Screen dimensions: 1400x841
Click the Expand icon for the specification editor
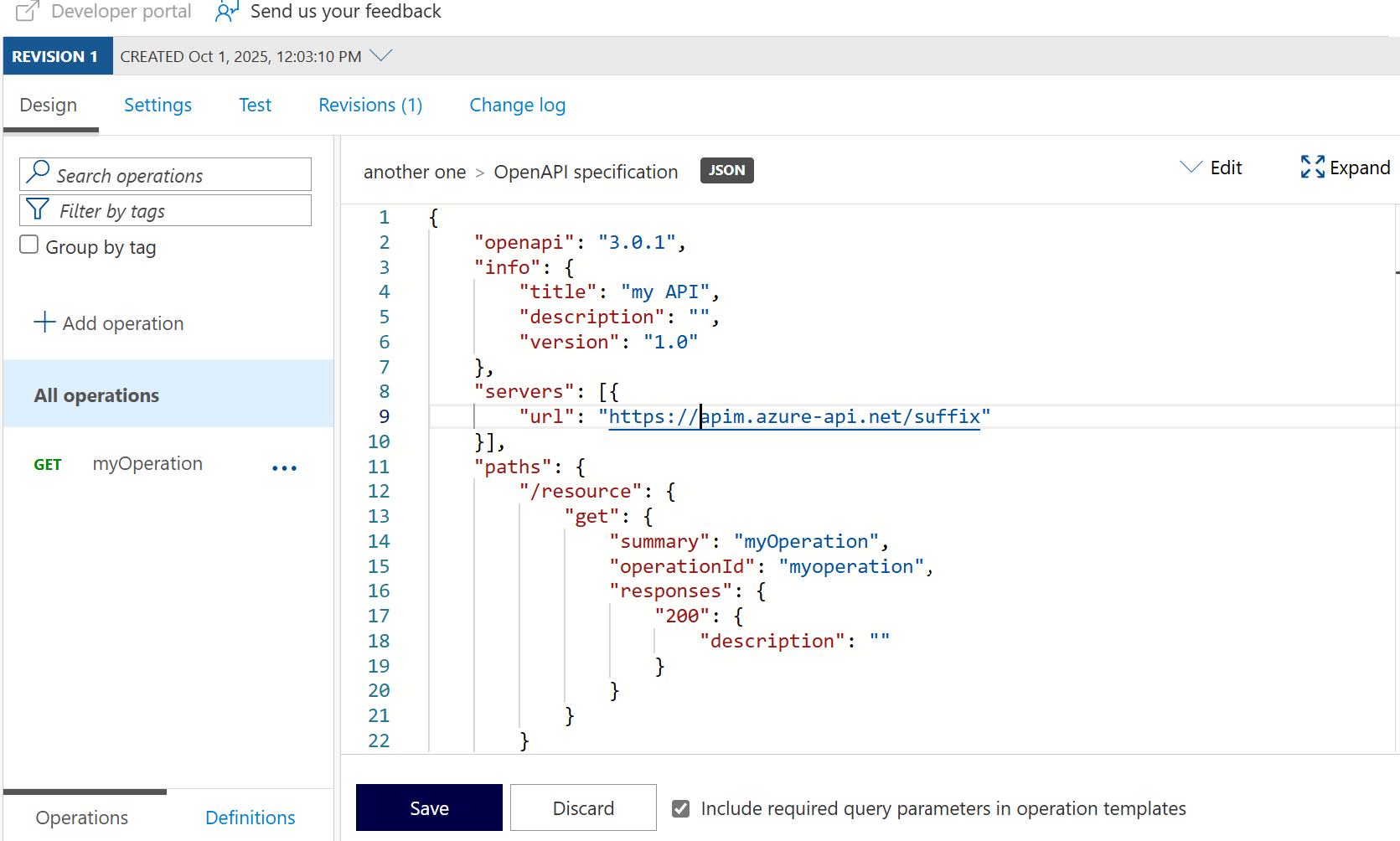click(1312, 167)
